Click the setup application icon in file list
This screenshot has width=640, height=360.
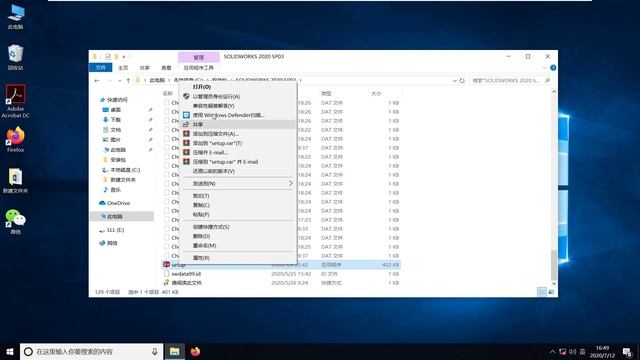pyautogui.click(x=166, y=264)
